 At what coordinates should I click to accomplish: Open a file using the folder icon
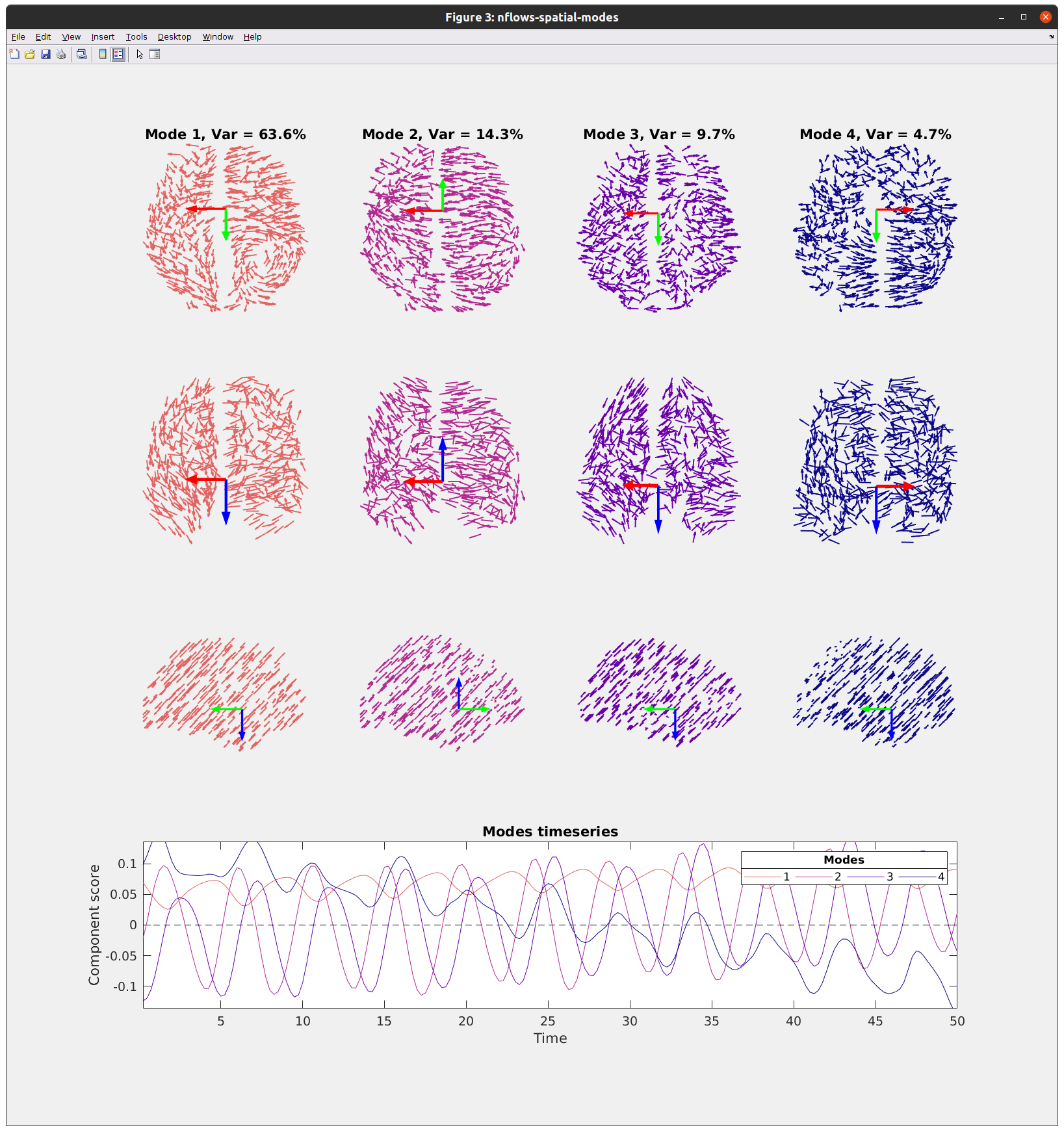point(30,55)
